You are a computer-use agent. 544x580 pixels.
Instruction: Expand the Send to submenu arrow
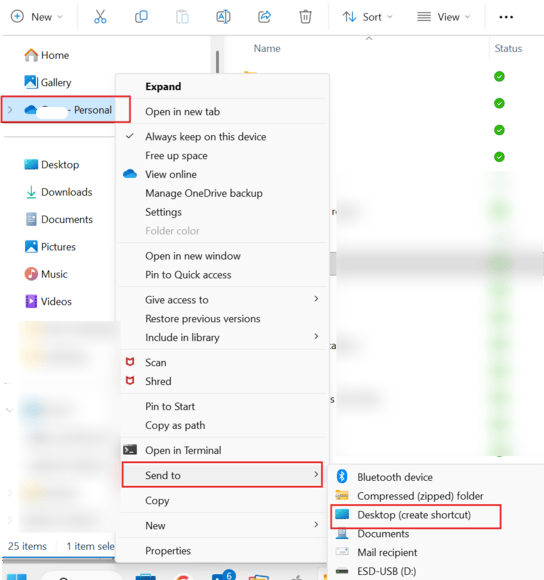click(x=316, y=474)
